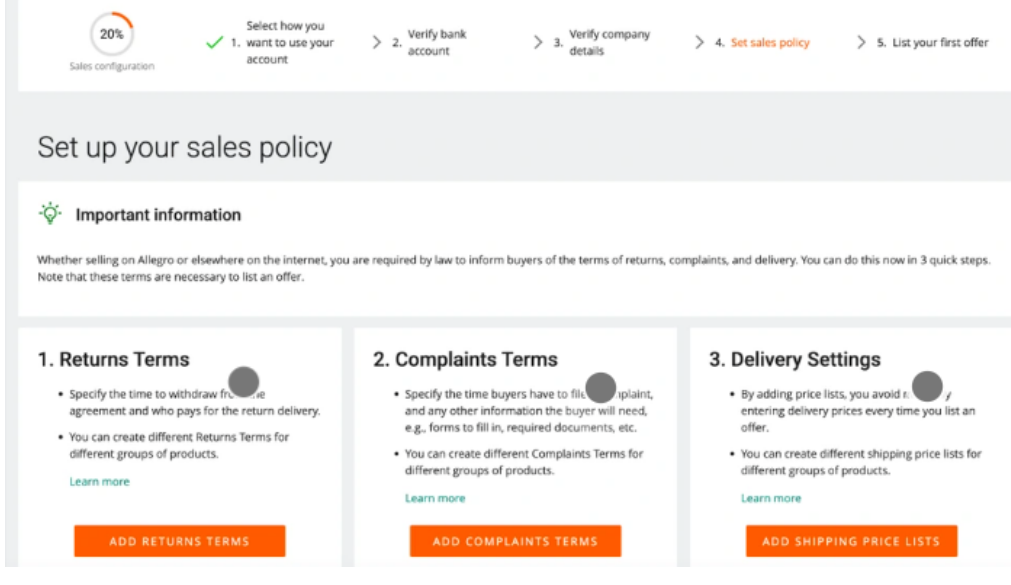
Task: Open 'Learn more' under Returns Terms
Action: tap(99, 482)
